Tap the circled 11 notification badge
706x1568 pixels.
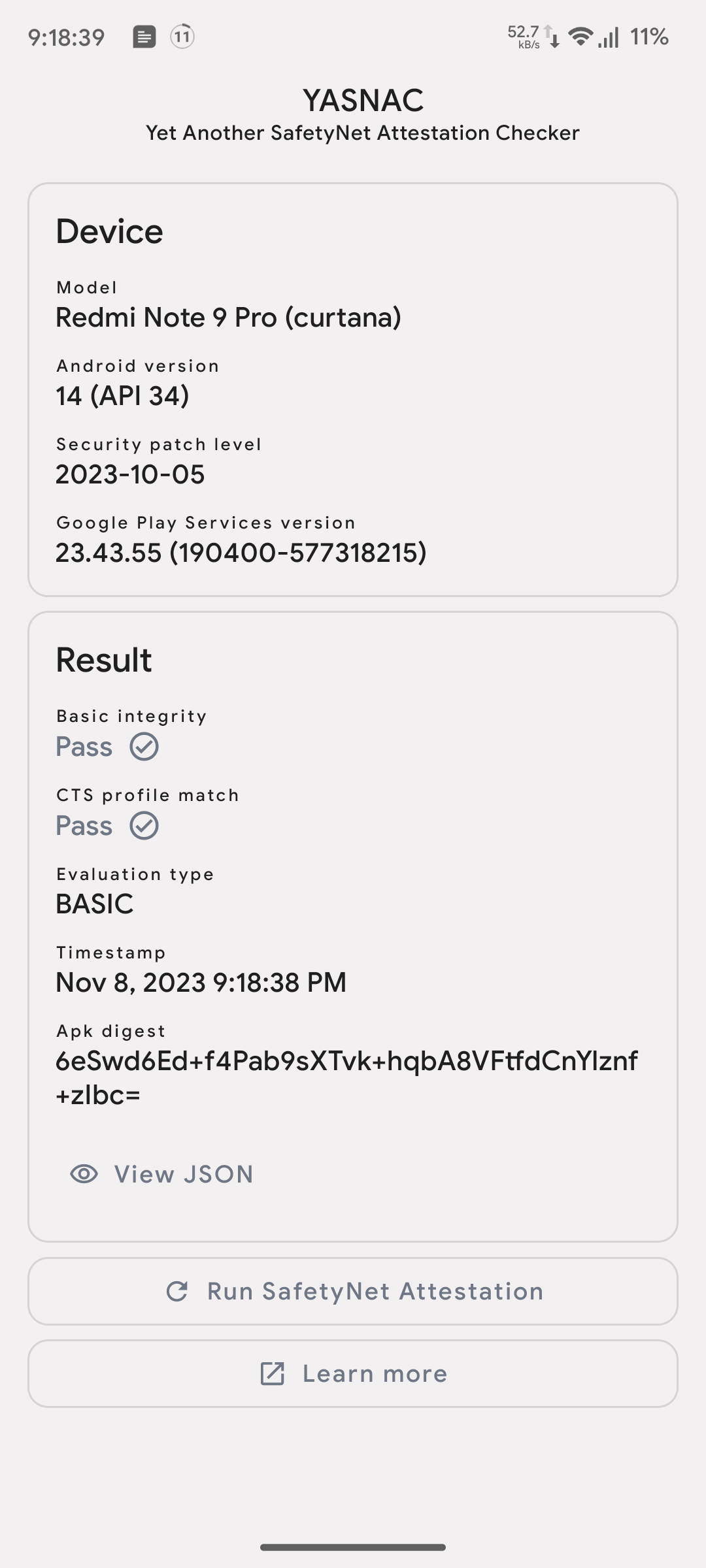(181, 37)
